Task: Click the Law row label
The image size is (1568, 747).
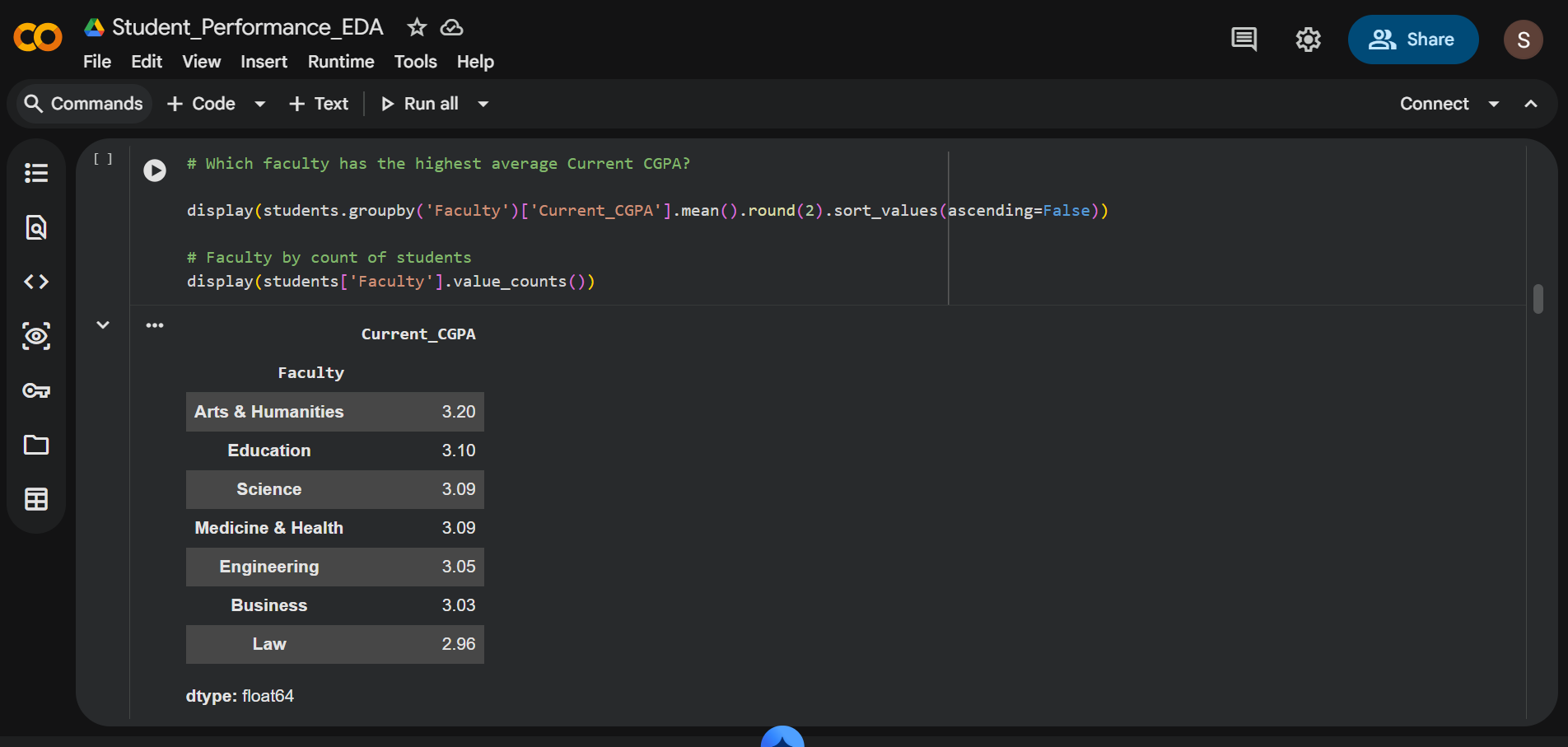Action: tap(269, 644)
